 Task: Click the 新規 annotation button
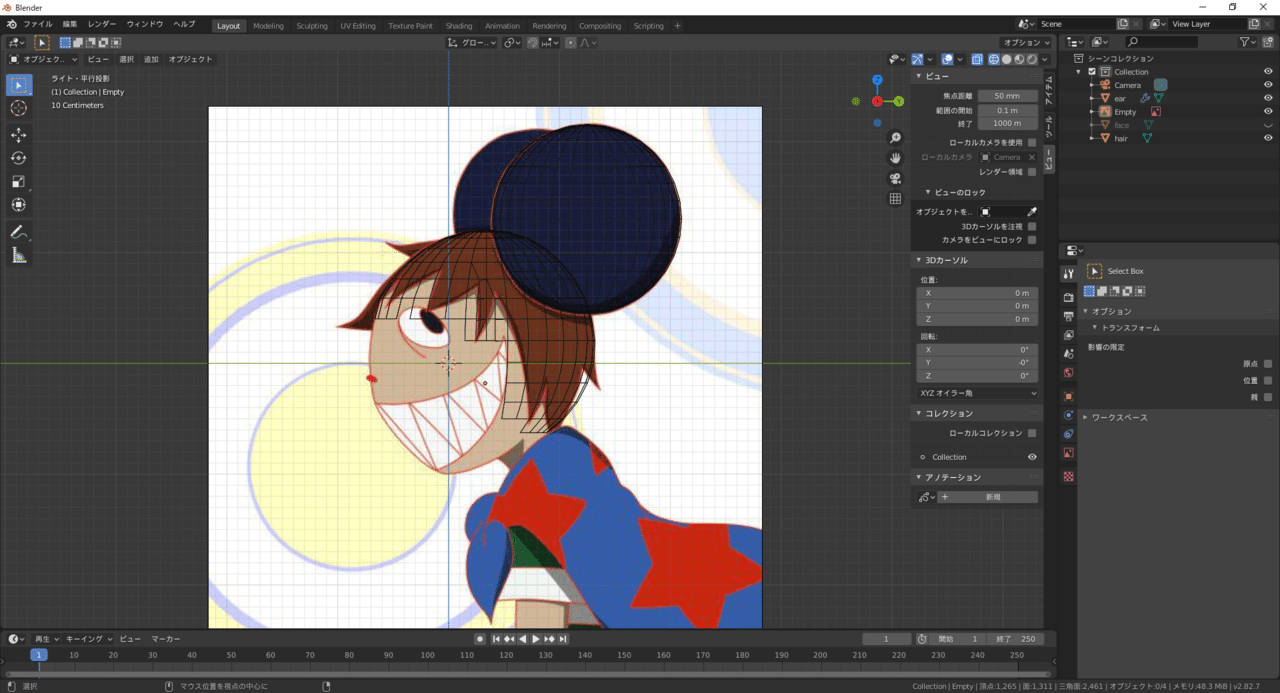click(x=987, y=497)
